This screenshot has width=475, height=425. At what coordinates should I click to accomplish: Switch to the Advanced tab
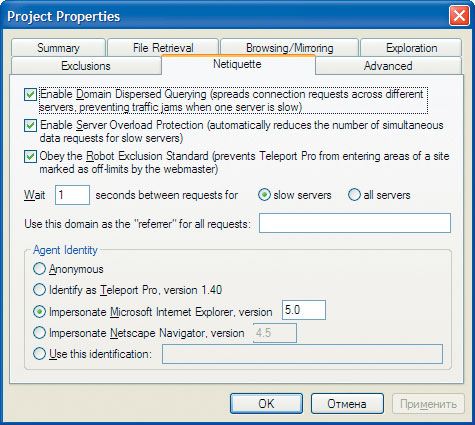(x=388, y=66)
